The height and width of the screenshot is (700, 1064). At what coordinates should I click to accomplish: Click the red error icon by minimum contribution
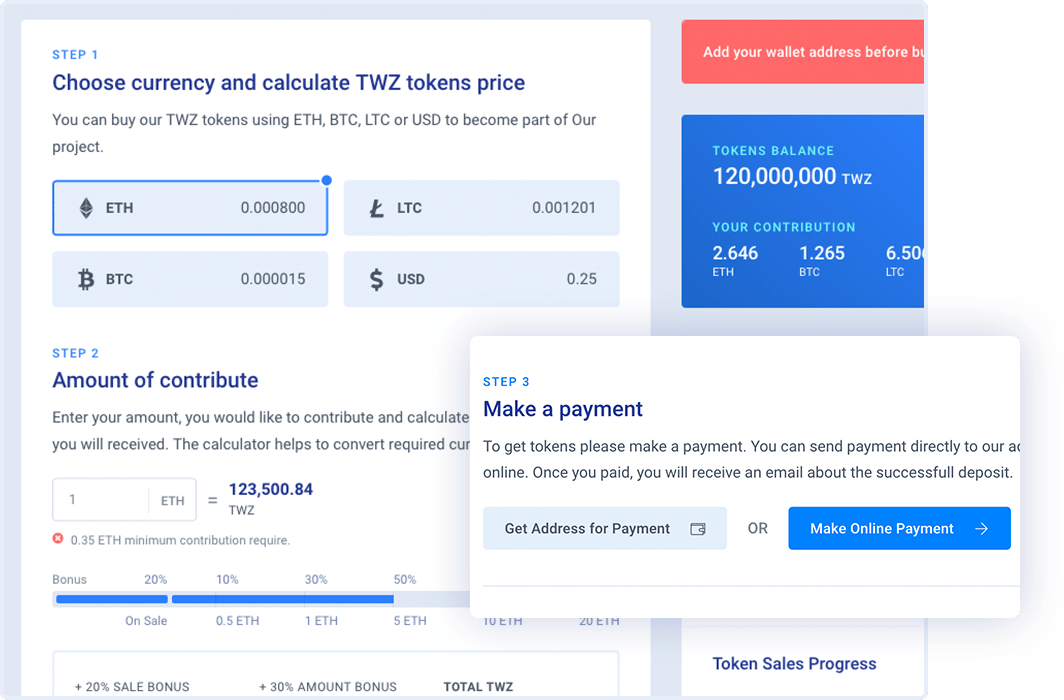(x=58, y=539)
